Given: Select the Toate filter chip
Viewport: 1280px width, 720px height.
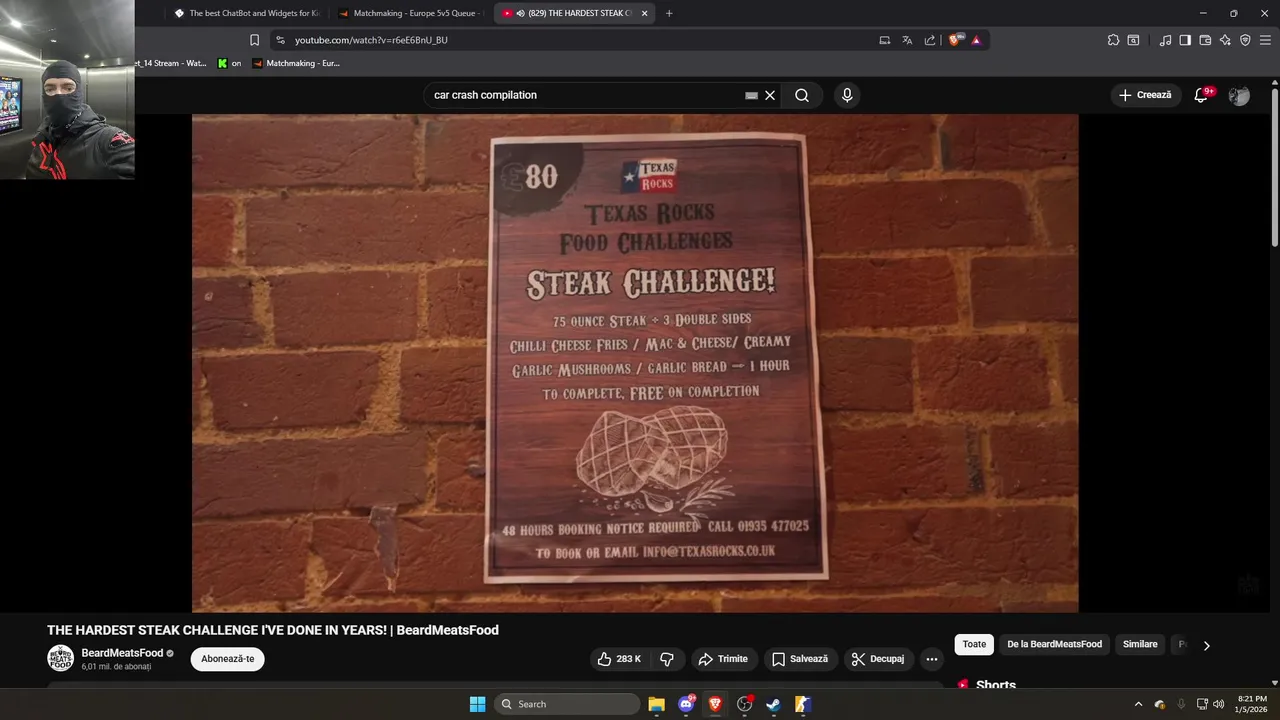Looking at the screenshot, I should click(x=974, y=644).
